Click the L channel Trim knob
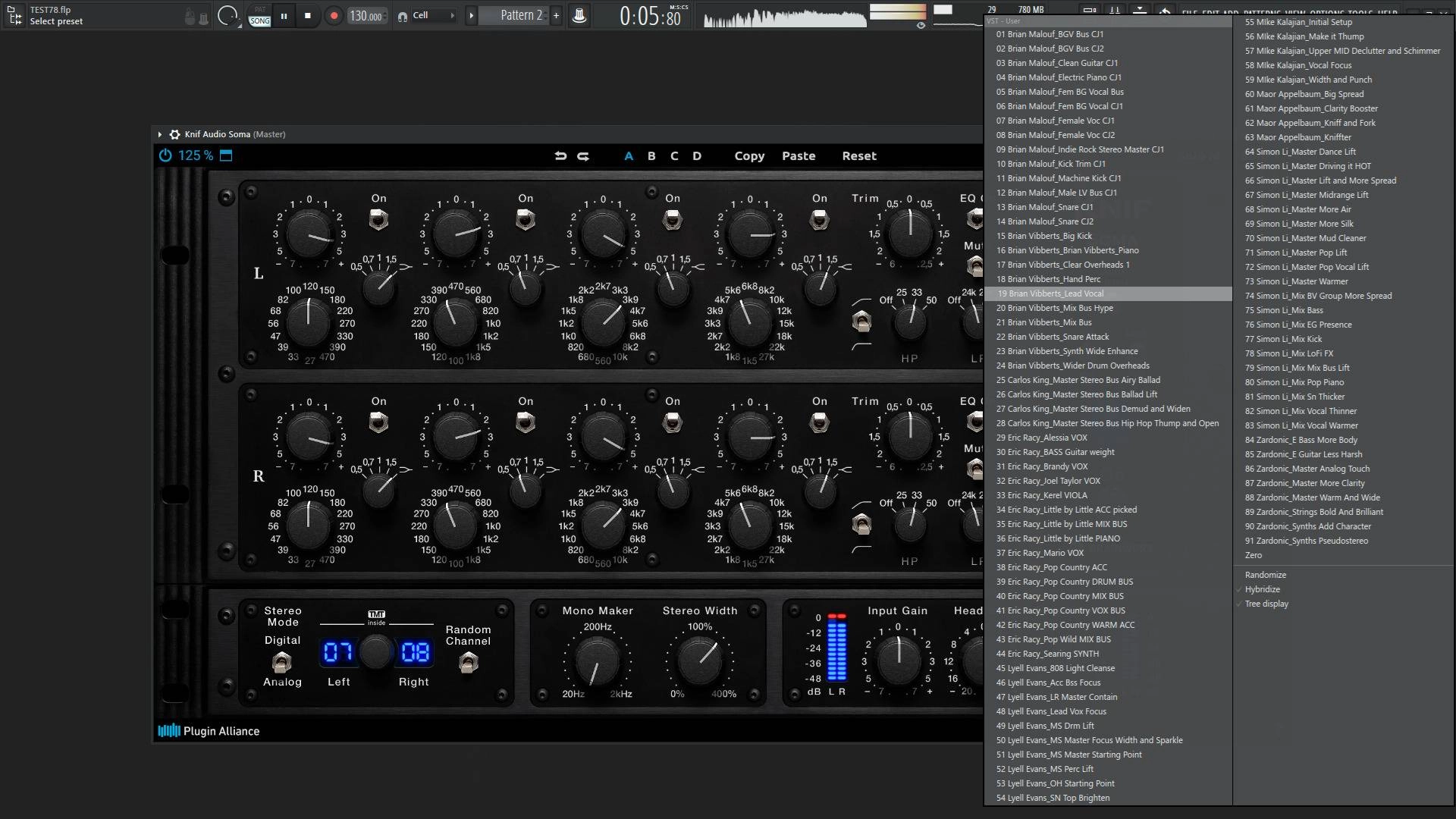This screenshot has width=1456, height=819. [x=909, y=234]
